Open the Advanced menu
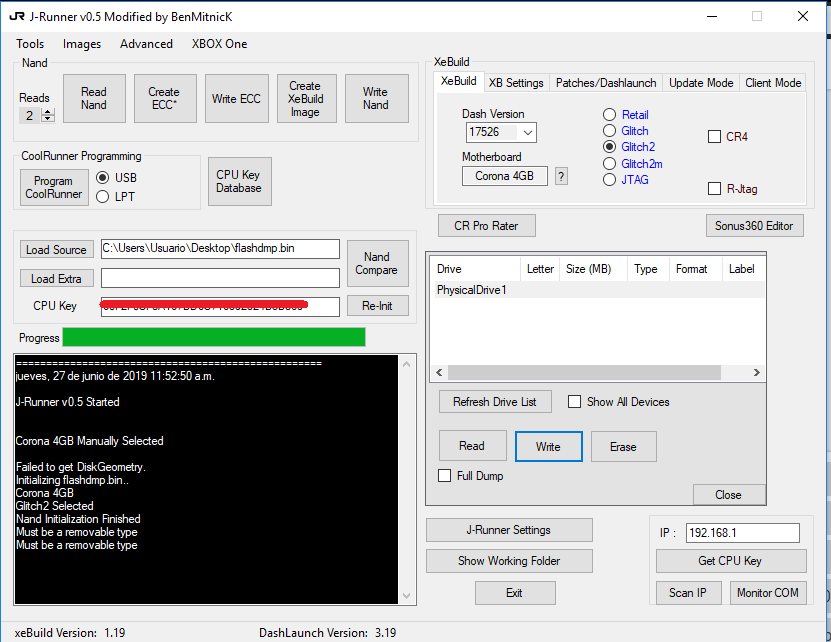This screenshot has width=831, height=642. point(146,44)
